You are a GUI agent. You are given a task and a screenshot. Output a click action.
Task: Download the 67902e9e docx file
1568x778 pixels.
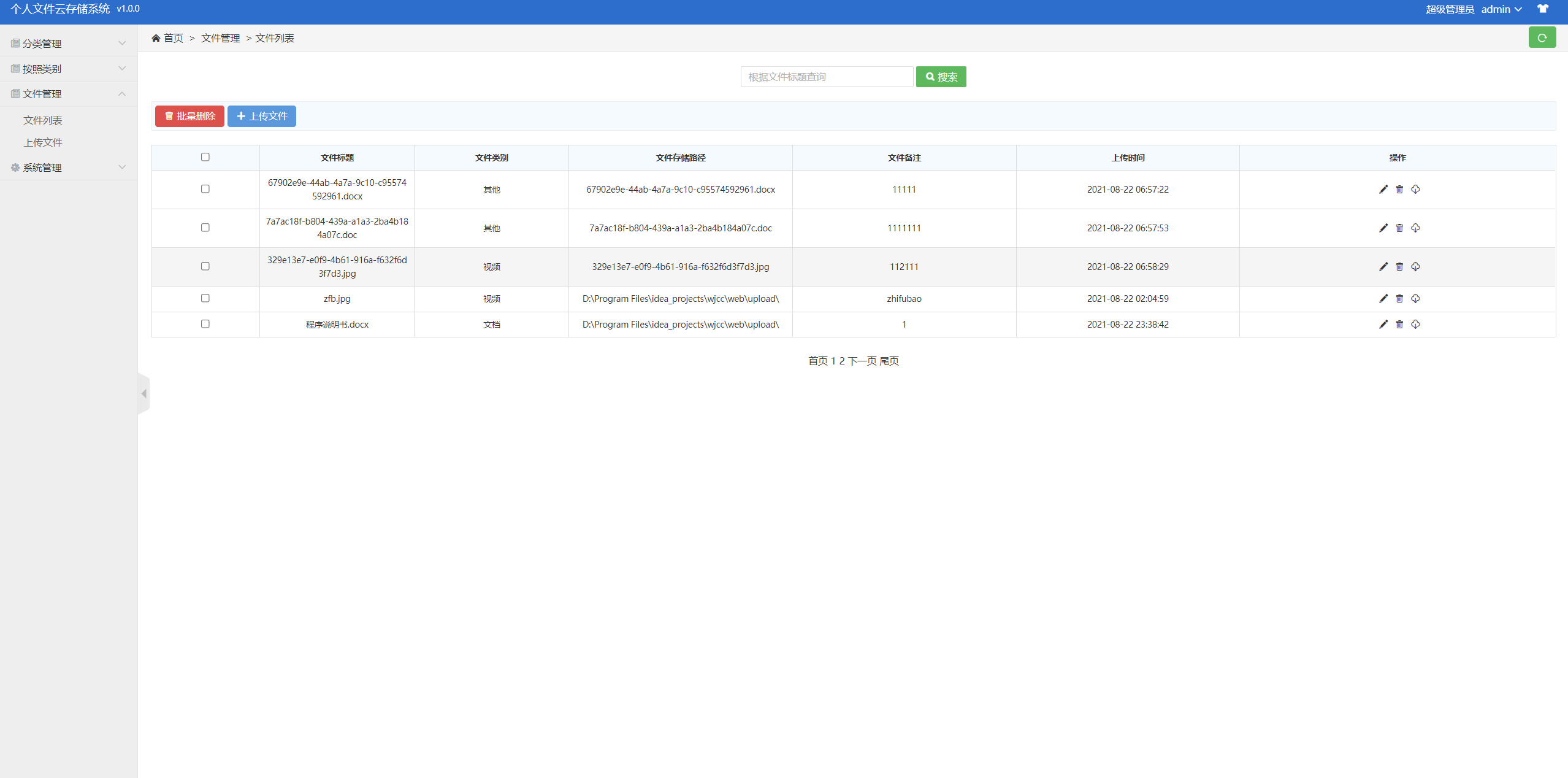point(1415,190)
